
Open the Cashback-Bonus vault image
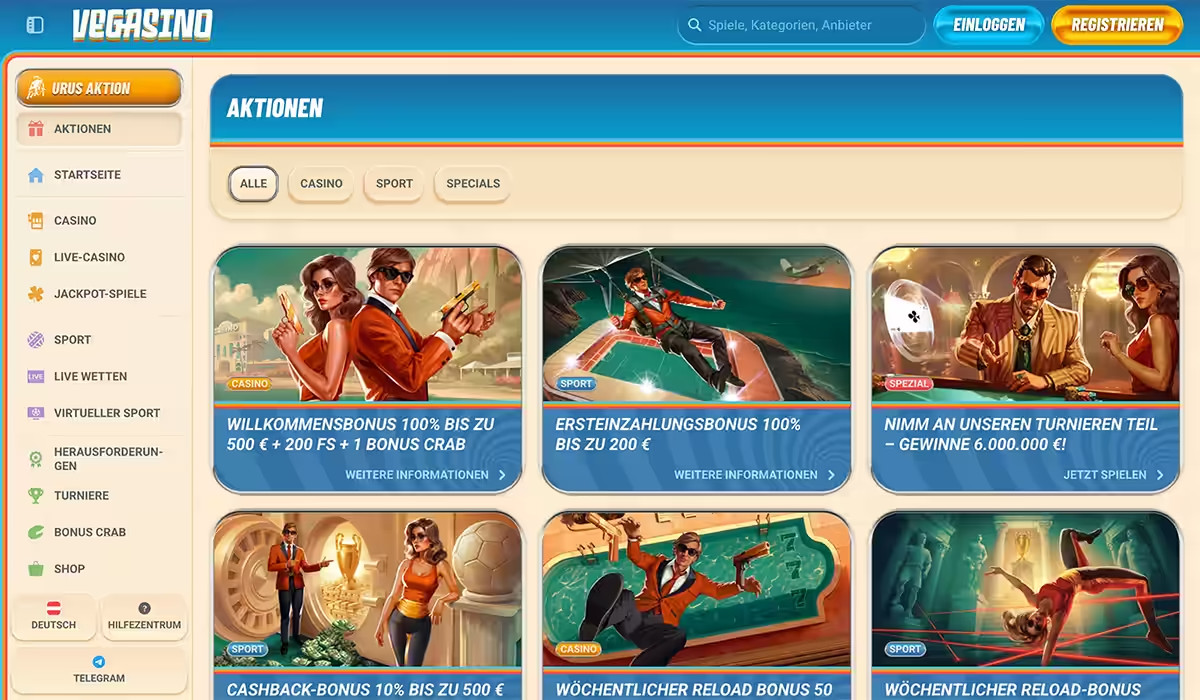tap(368, 590)
